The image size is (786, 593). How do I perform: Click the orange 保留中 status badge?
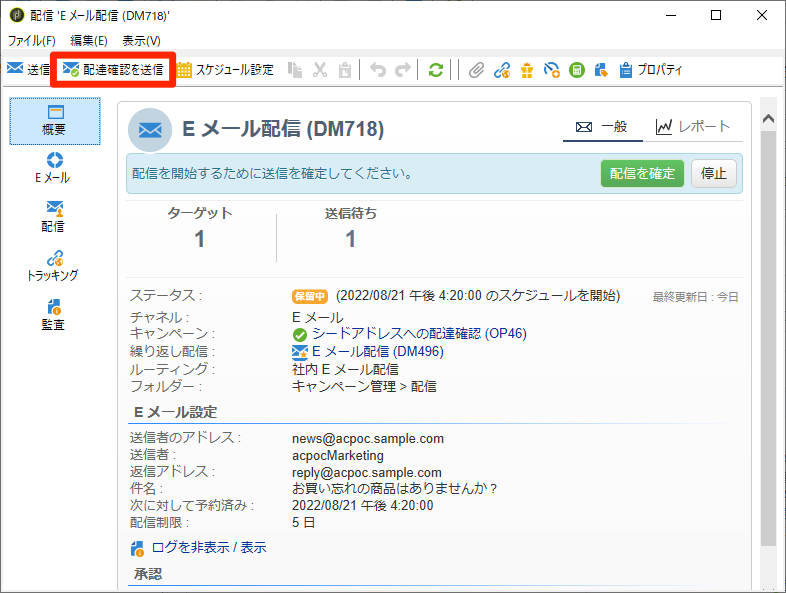[310, 296]
